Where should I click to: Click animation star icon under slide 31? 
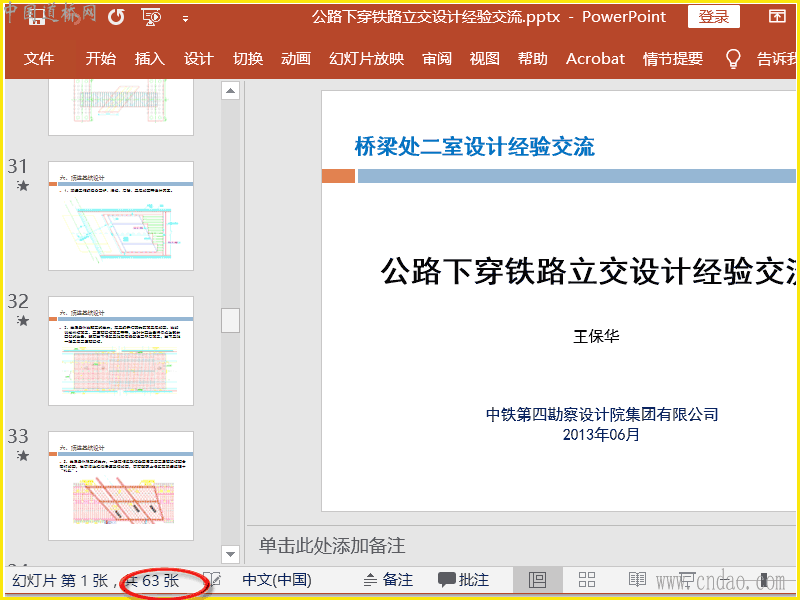(x=22, y=186)
